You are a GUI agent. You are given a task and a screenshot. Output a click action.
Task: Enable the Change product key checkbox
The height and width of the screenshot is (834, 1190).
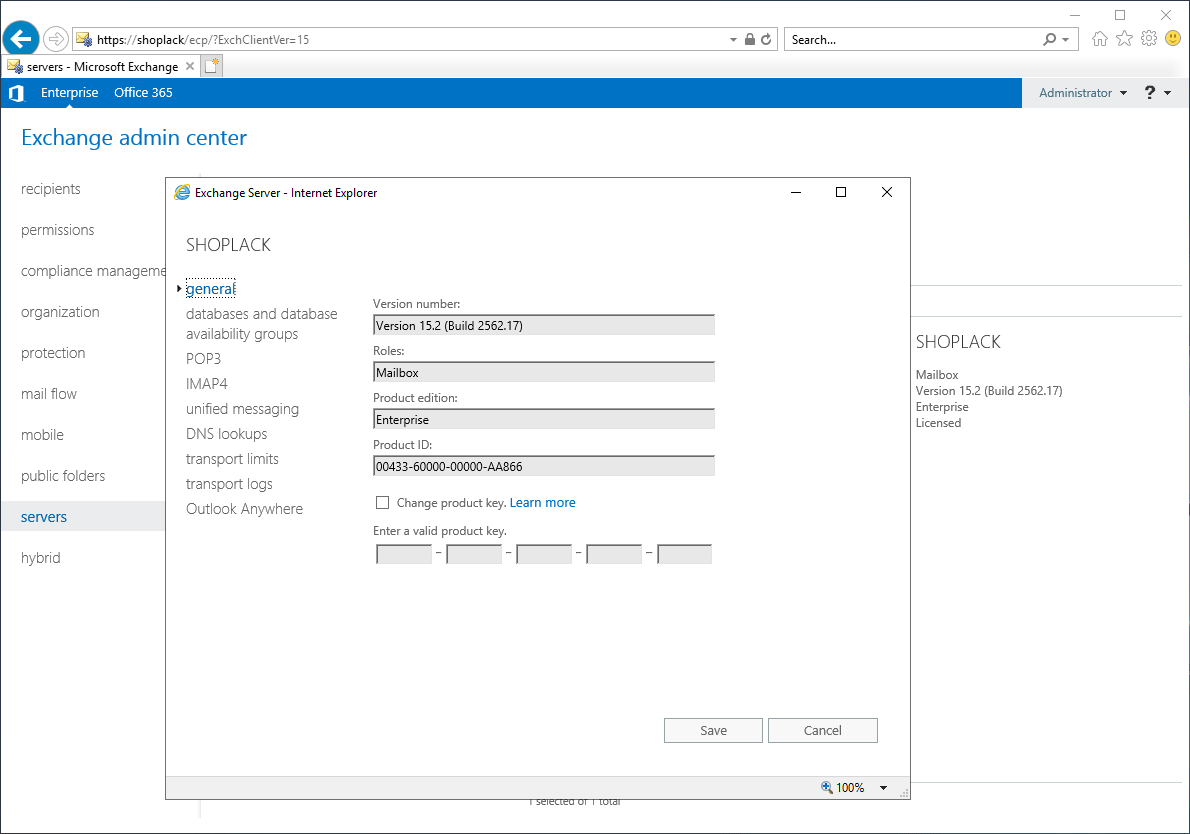382,503
